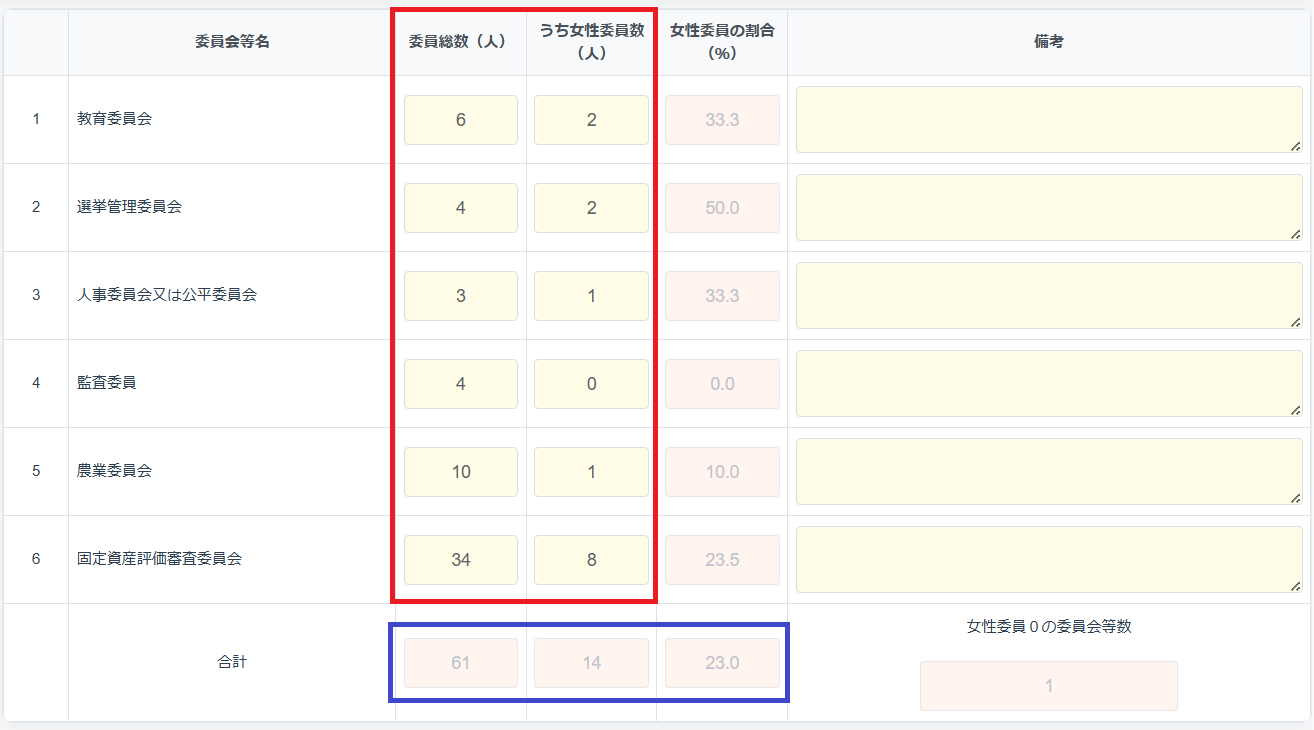
Task: Click the female total field showing 14
Action: 591,663
